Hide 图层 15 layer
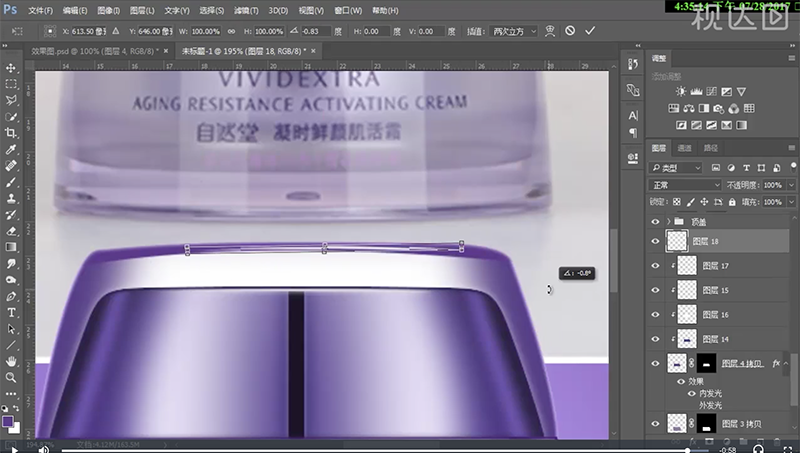 point(656,290)
